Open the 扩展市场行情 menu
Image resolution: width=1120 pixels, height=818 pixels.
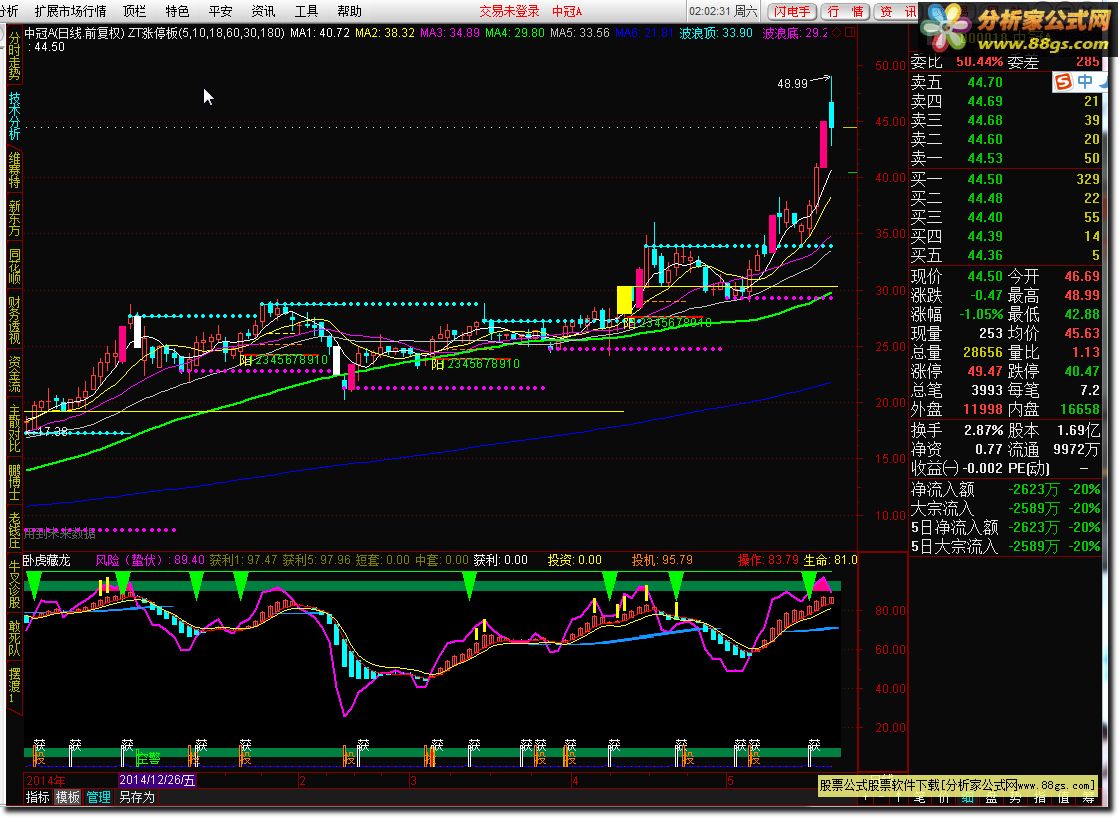pos(70,11)
